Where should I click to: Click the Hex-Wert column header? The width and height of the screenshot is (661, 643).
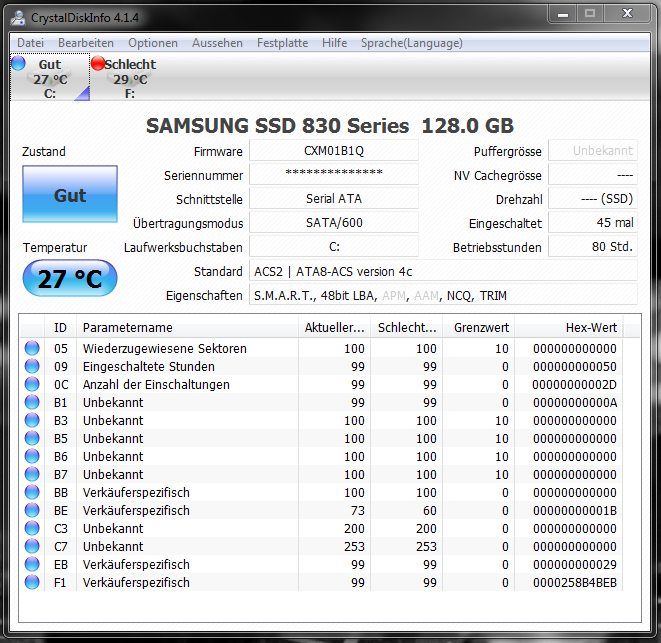click(x=569, y=328)
